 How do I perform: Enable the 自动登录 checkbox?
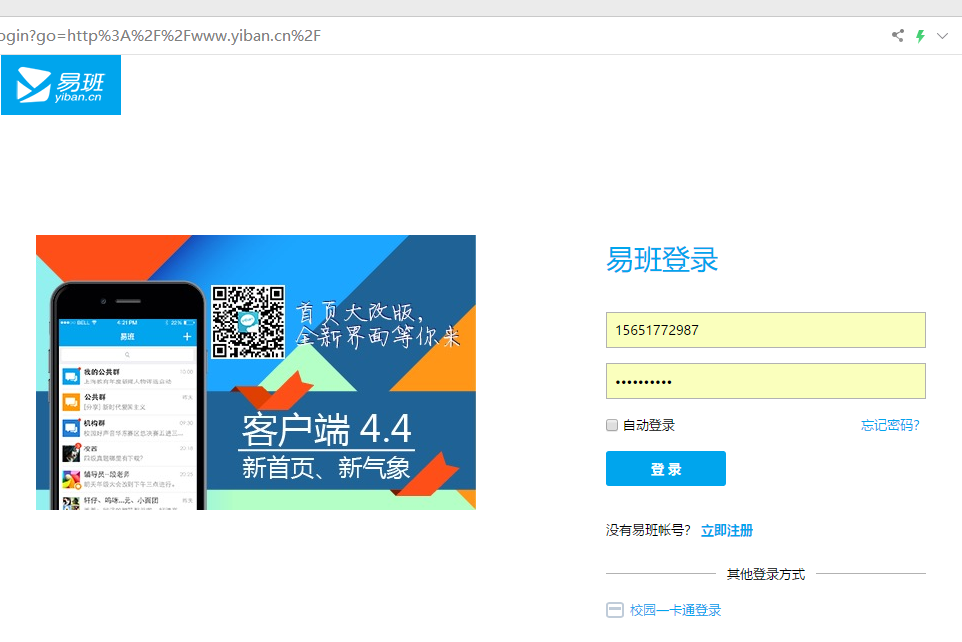point(612,425)
